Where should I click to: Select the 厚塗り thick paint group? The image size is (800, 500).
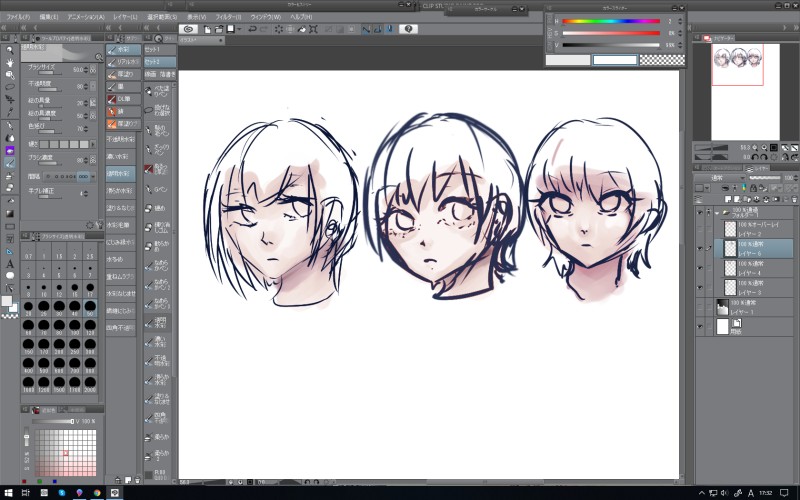point(124,74)
